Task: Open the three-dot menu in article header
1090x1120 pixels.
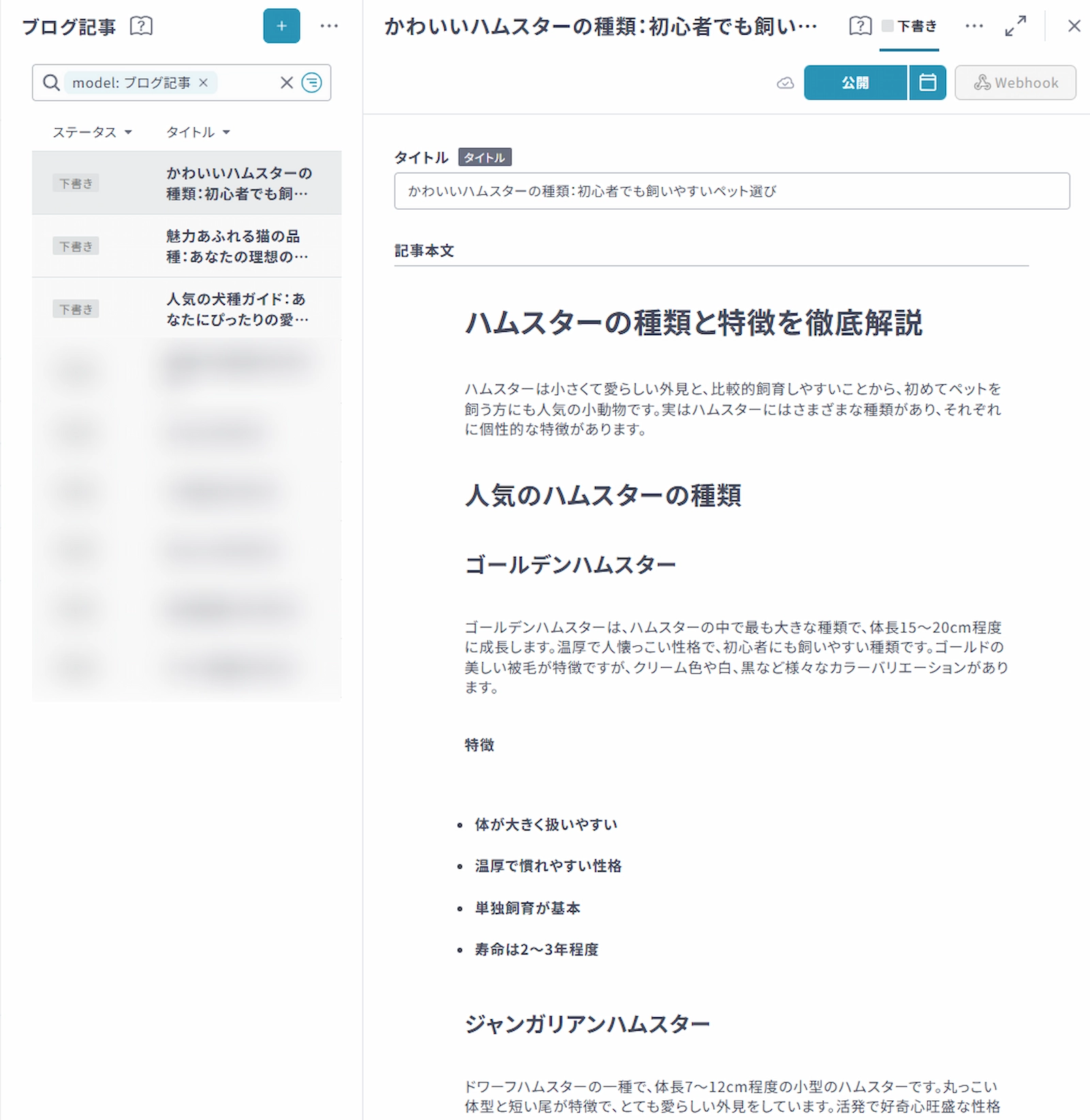Action: click(974, 26)
